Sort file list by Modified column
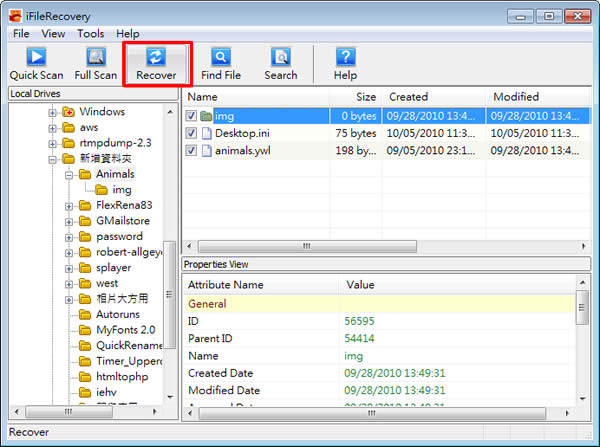Screen dimensions: 600x447 click(538, 97)
